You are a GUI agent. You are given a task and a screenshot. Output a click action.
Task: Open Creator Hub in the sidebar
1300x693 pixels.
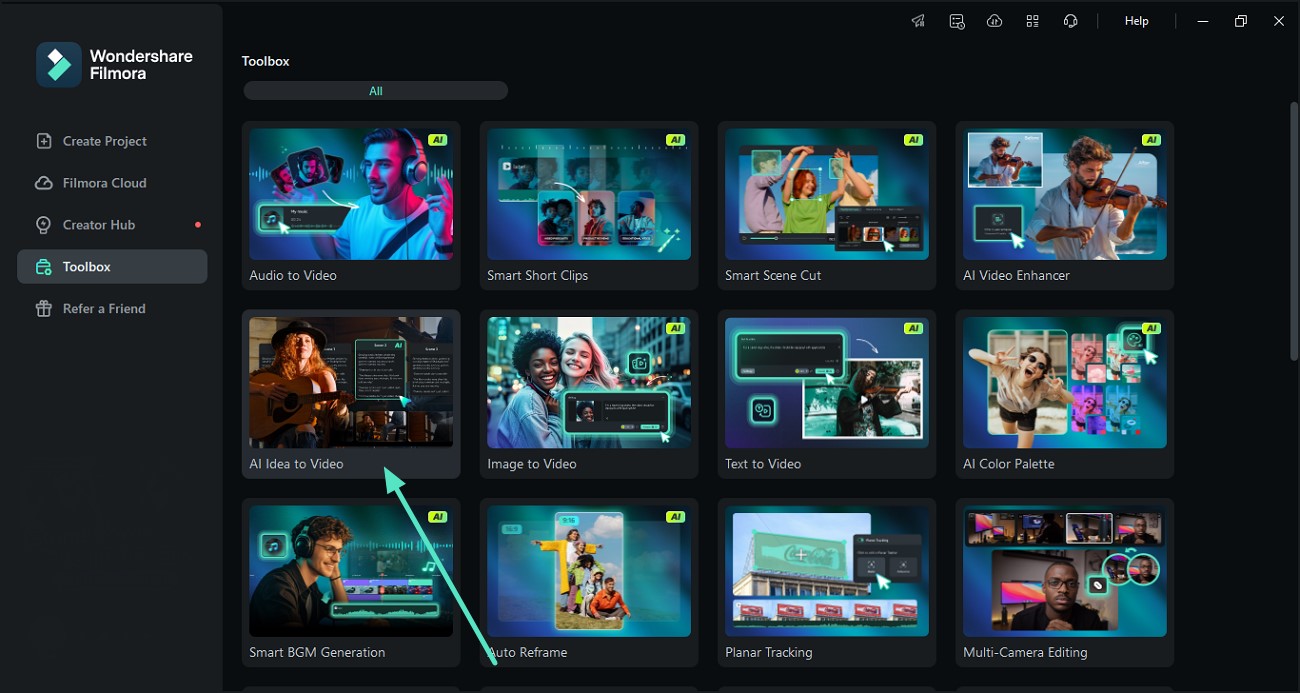[112, 225]
